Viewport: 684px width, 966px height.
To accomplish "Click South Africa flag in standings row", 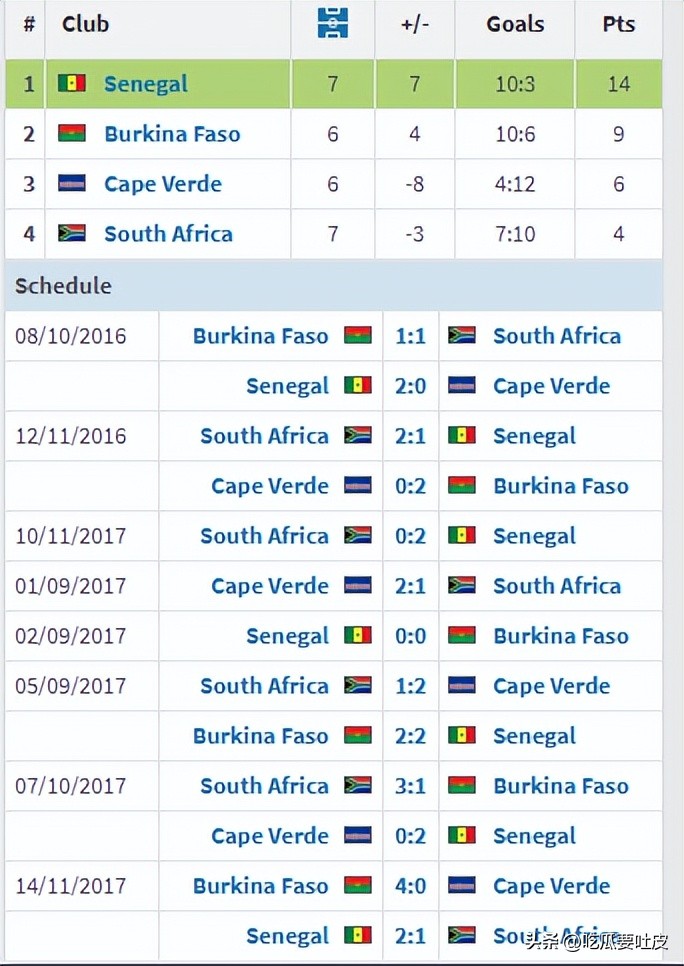I will [x=71, y=234].
